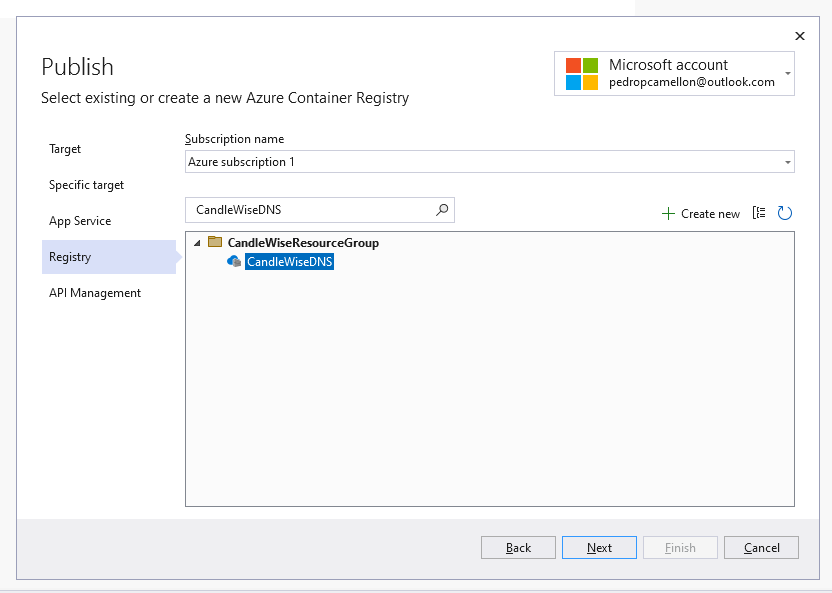The width and height of the screenshot is (832, 593).
Task: Switch to the Target step
Action: (x=64, y=149)
